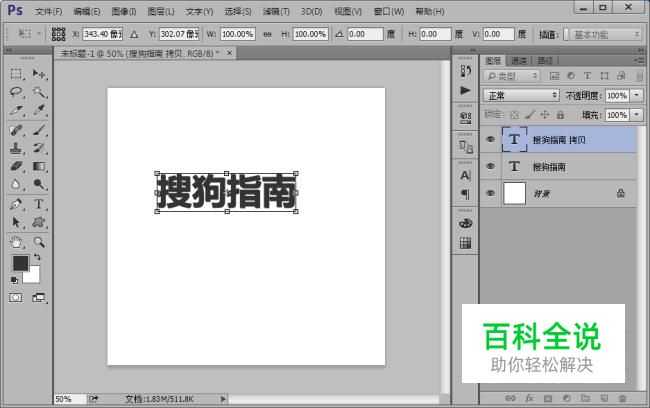Hide the 背景 layer
This screenshot has height=408, width=650.
(490, 193)
